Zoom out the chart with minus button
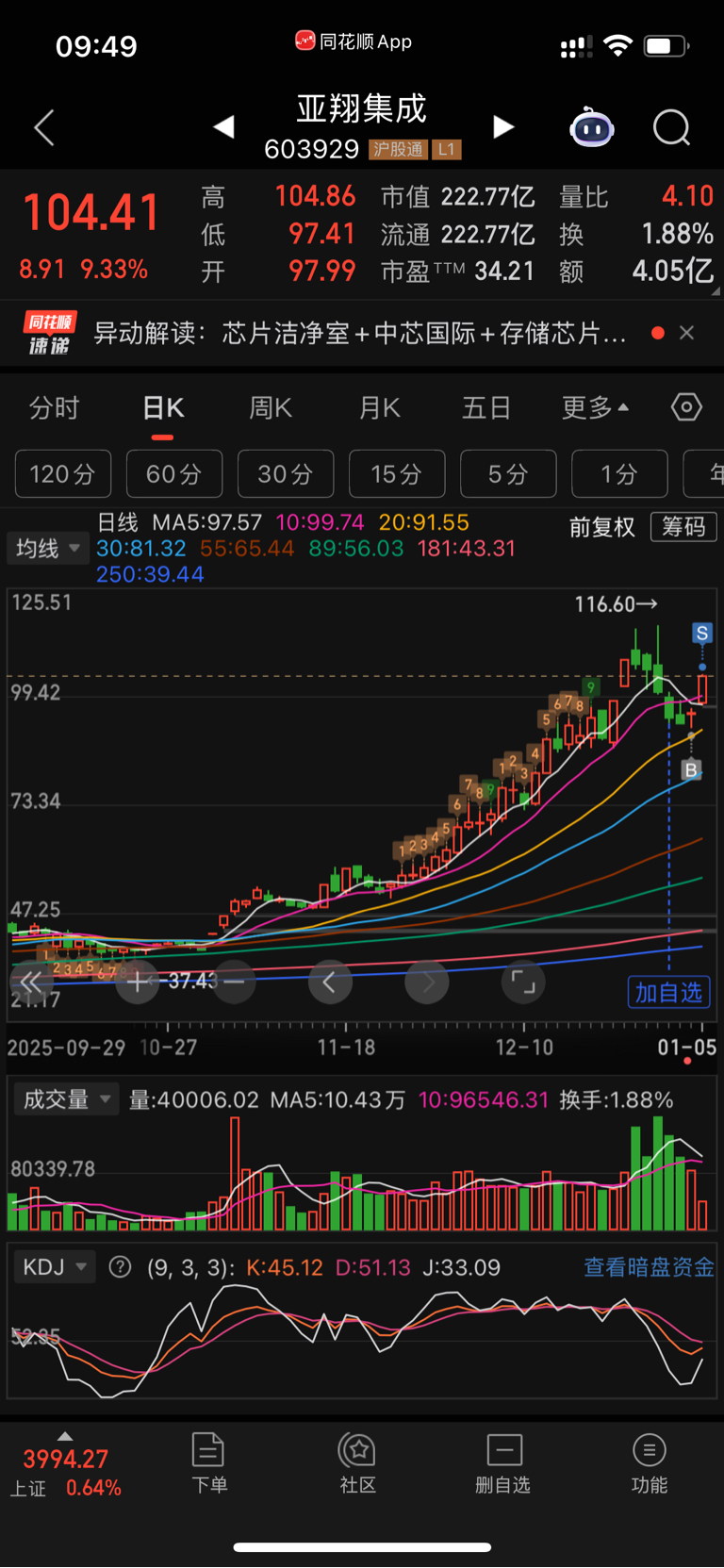 [x=235, y=982]
